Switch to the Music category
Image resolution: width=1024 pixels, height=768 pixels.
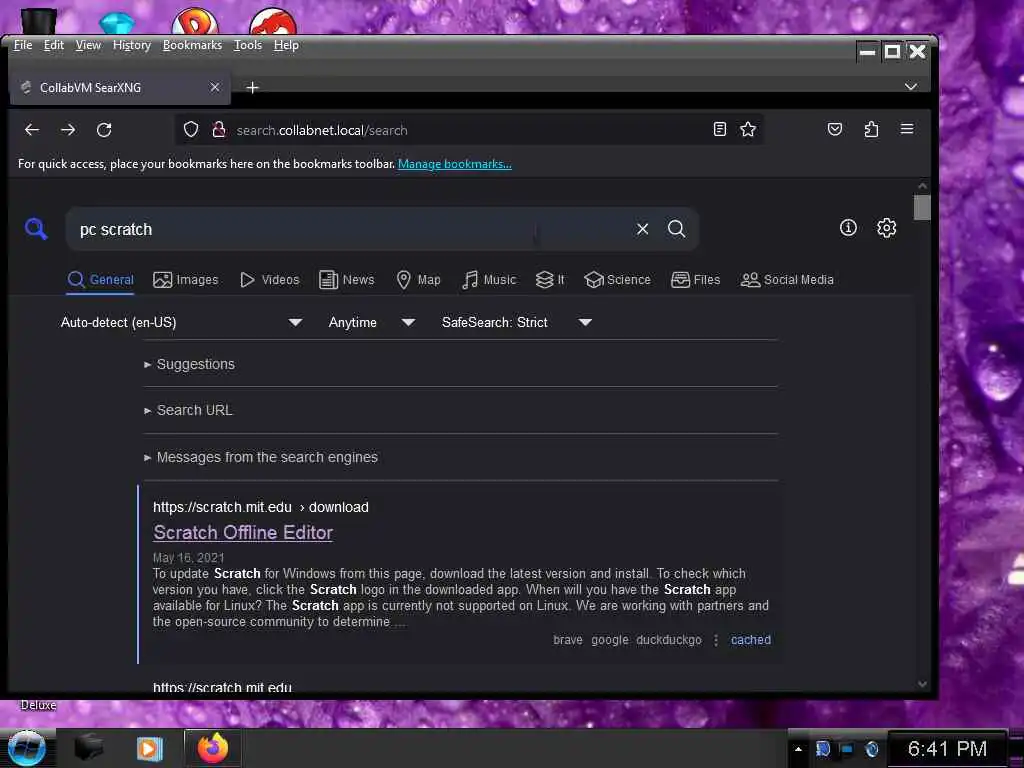tap(489, 280)
